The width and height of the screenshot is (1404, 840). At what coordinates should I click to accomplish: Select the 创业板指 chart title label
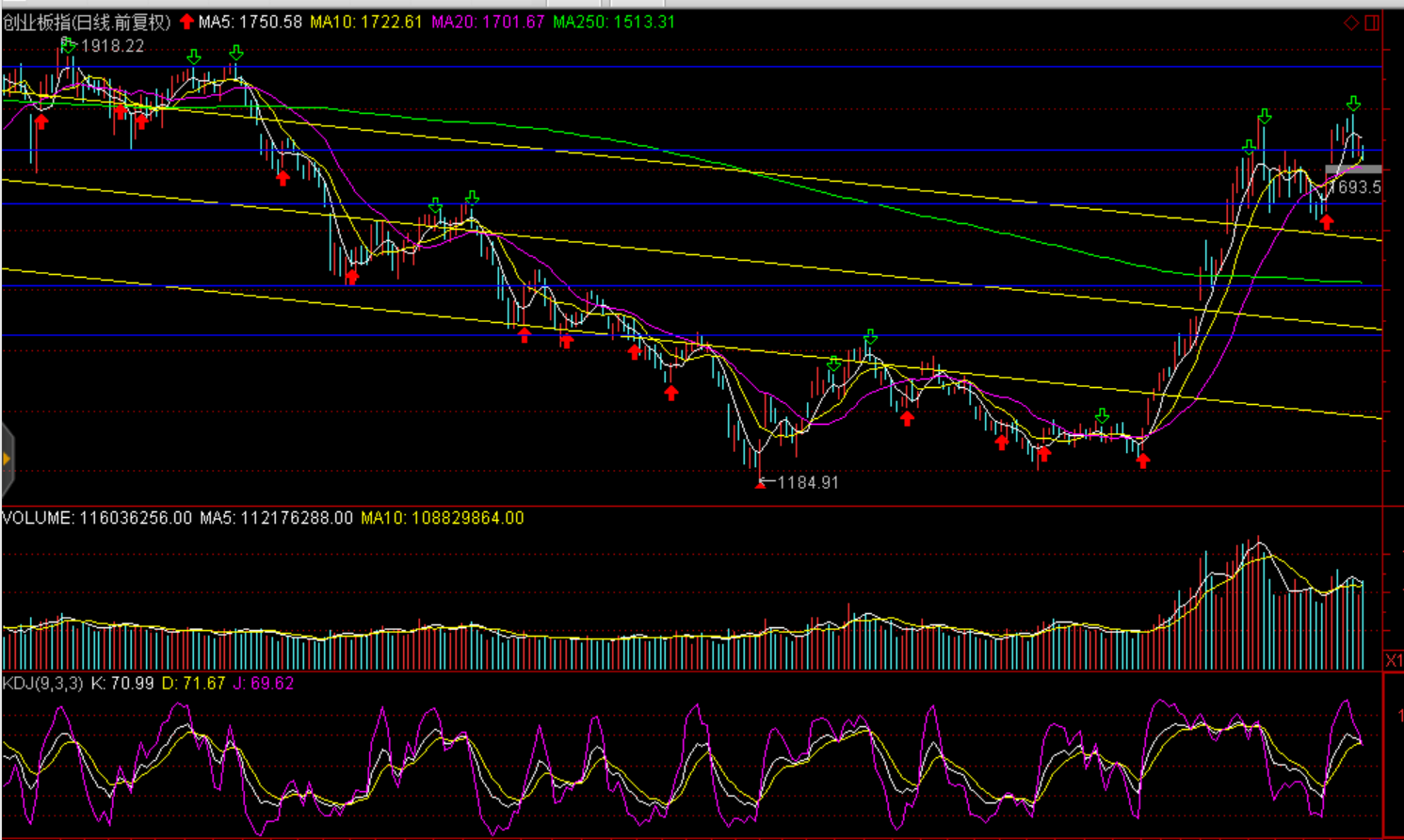[x=87, y=22]
